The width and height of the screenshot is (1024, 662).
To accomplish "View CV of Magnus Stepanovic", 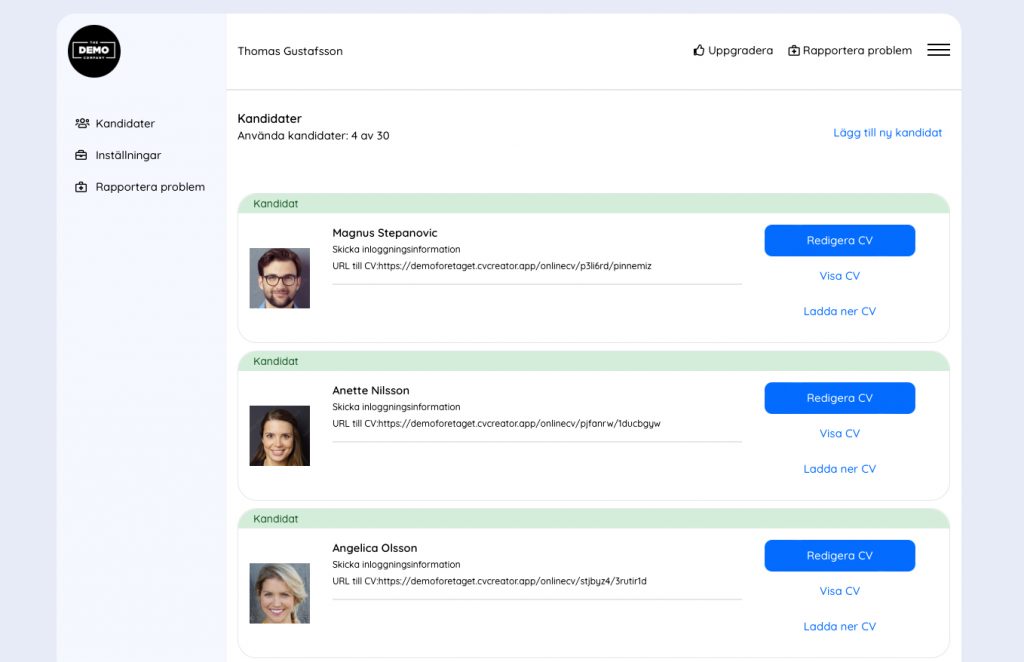I will (x=839, y=276).
